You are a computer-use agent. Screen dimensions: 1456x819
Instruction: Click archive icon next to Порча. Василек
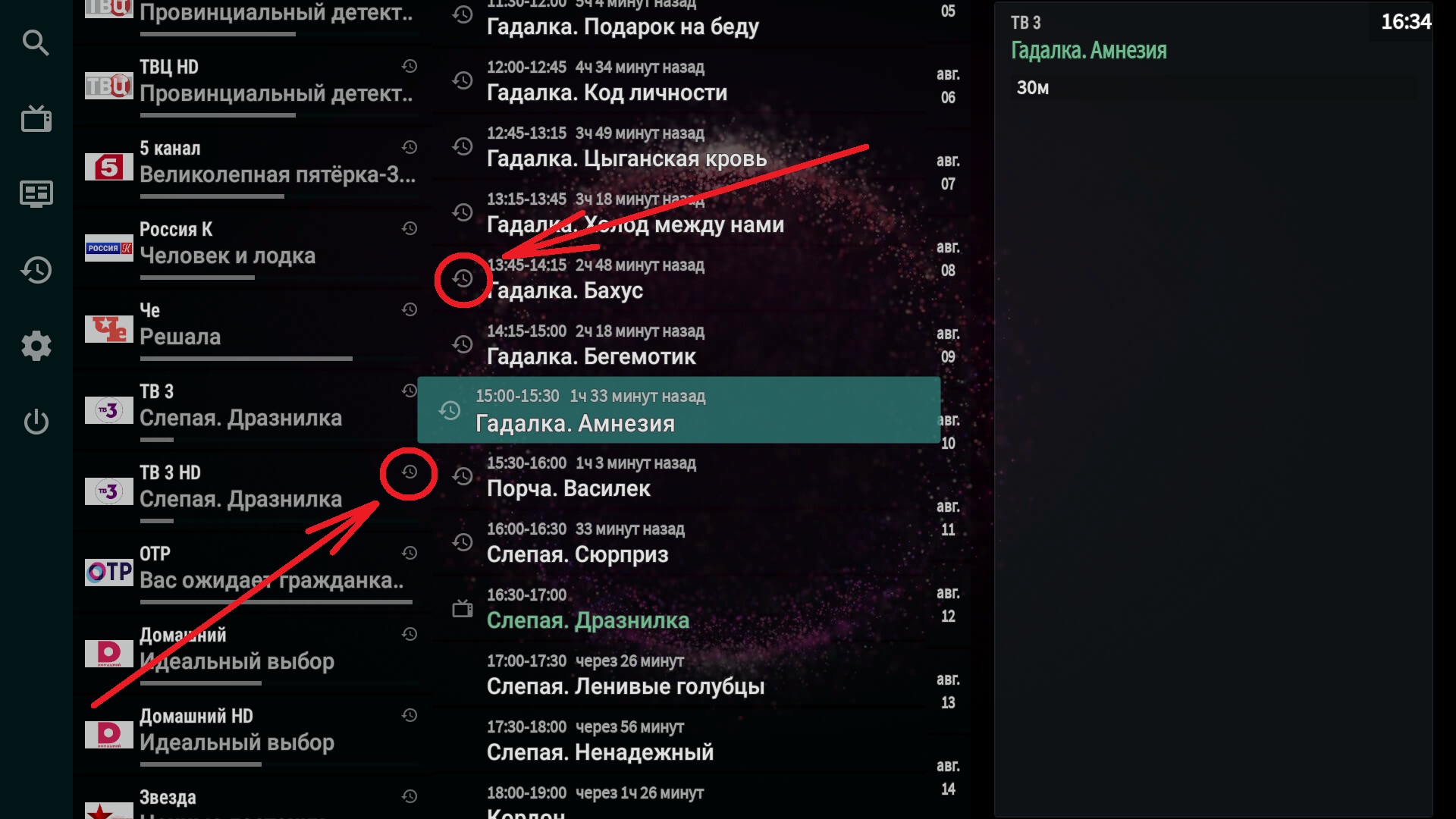[x=463, y=476]
